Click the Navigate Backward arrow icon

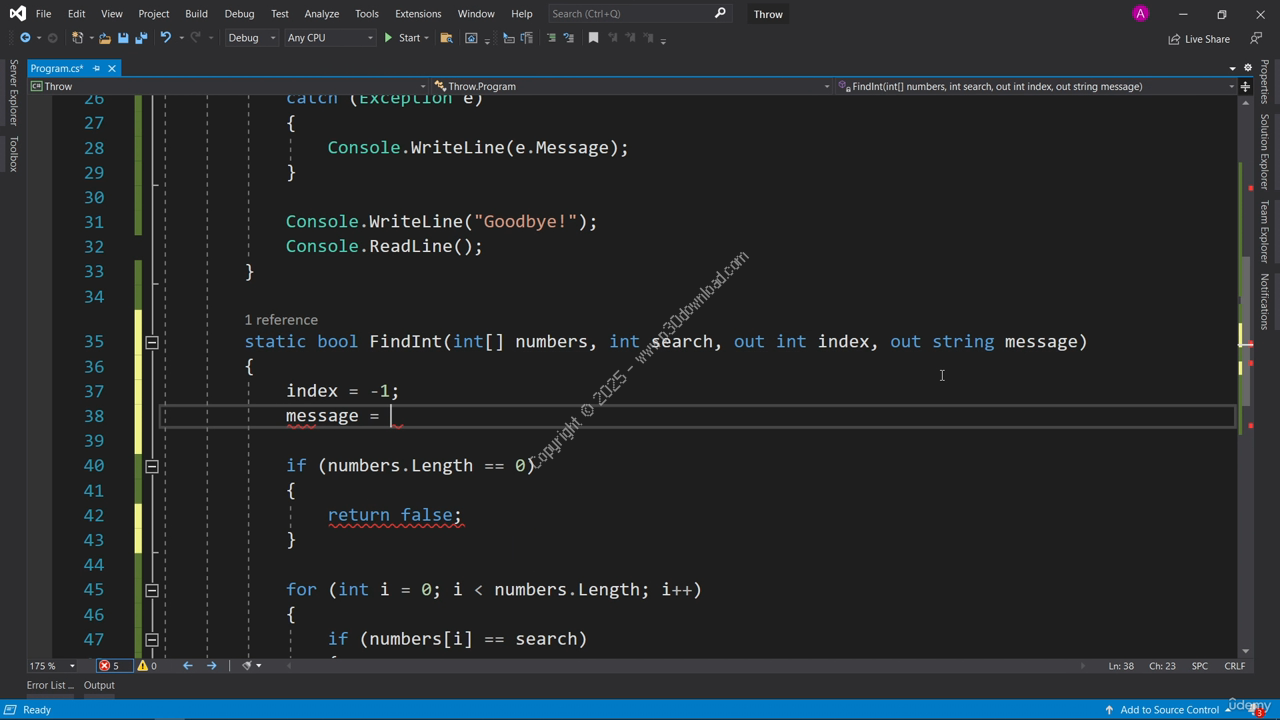coord(25,38)
